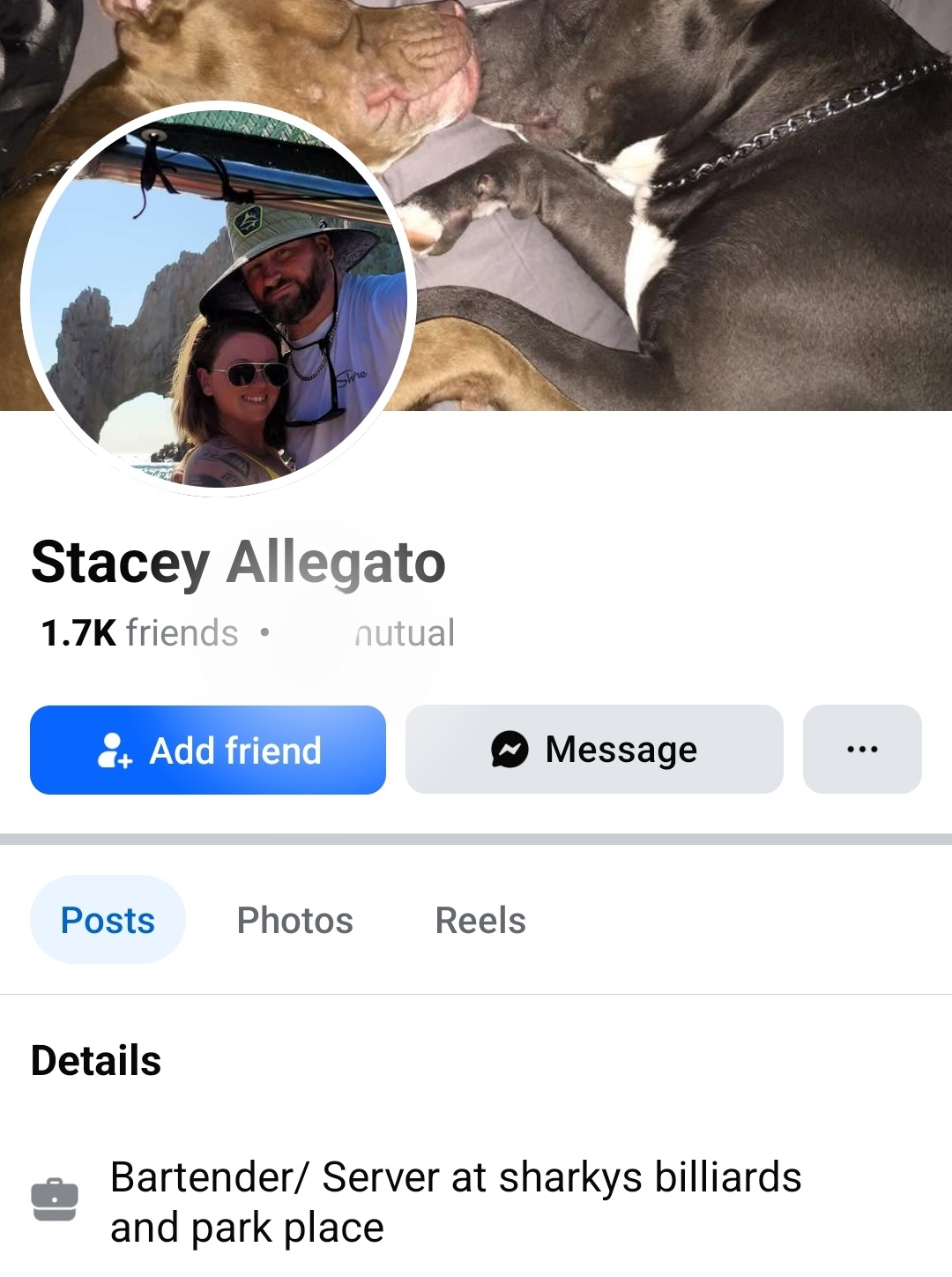This screenshot has width=952, height=1277.
Task: Click the gray divider below action buttons
Action: (x=476, y=839)
